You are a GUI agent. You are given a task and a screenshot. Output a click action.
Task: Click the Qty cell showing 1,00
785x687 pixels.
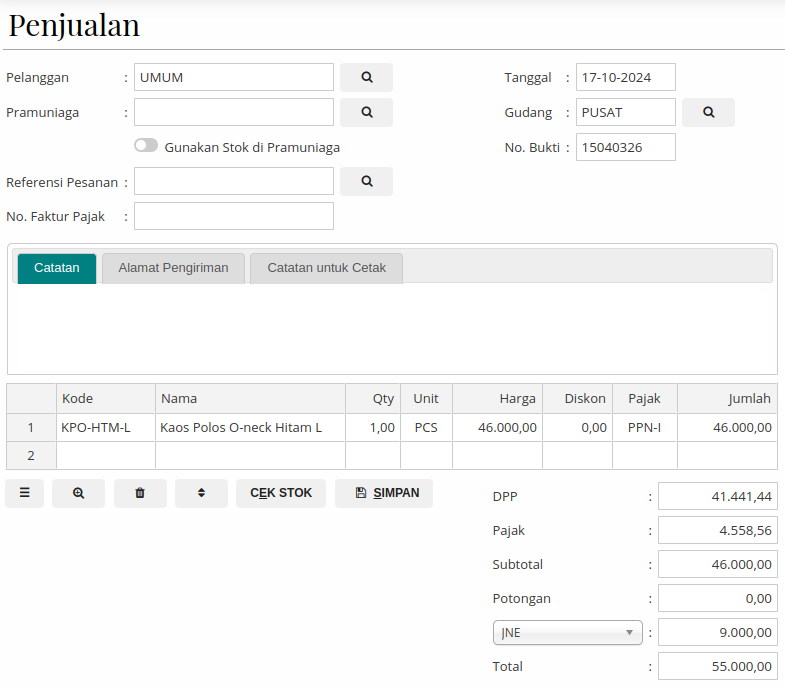coord(372,428)
